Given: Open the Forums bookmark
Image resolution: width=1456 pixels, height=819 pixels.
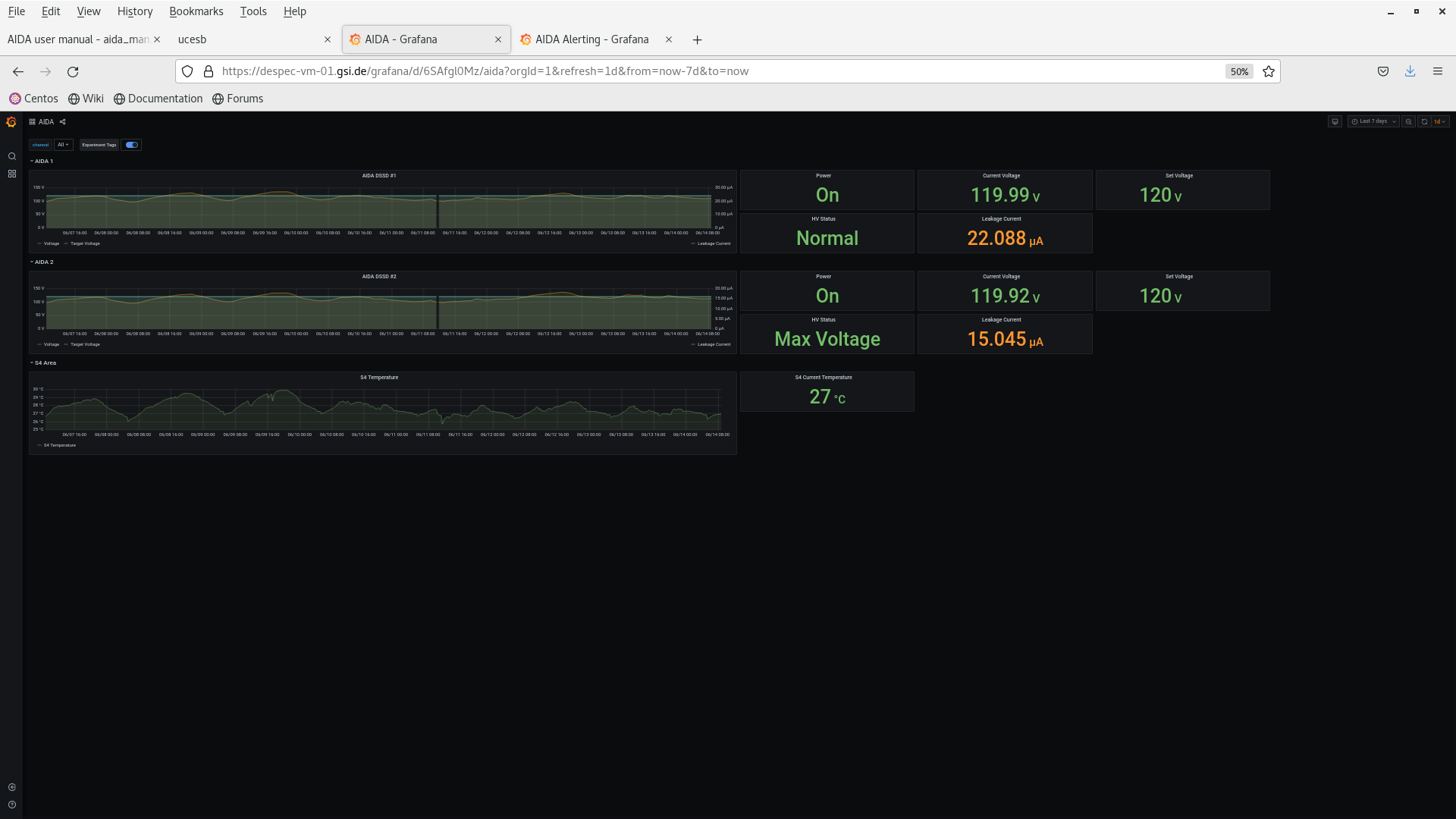Looking at the screenshot, I should point(237,99).
